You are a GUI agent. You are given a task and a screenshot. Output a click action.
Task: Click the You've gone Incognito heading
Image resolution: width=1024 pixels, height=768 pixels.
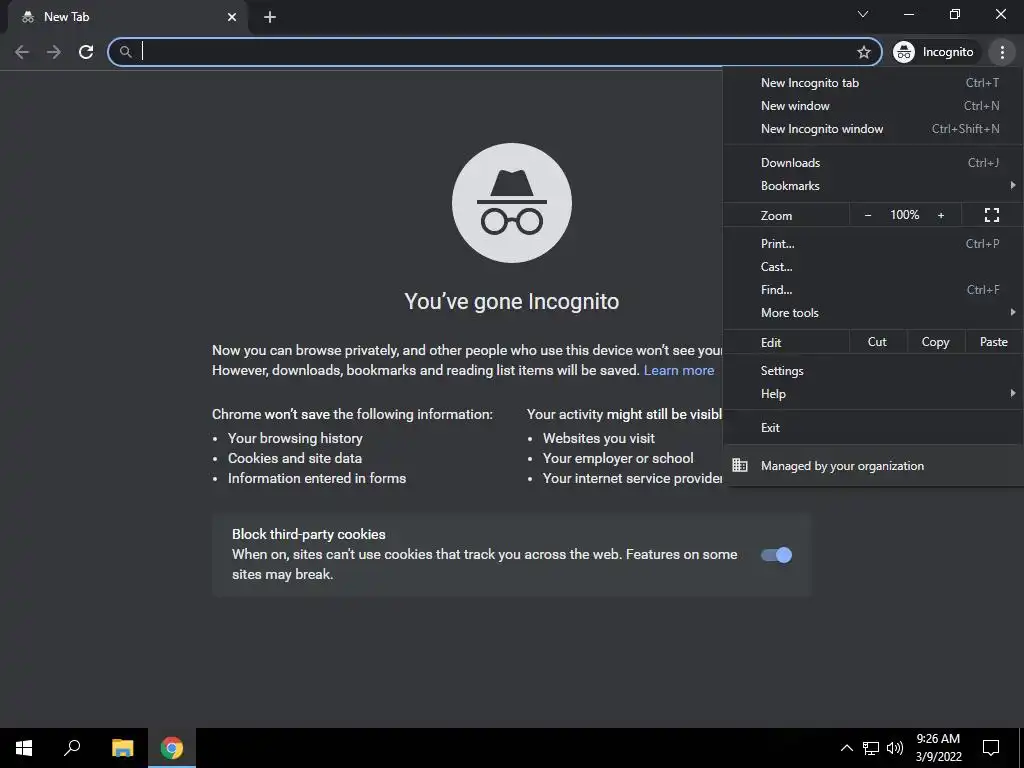(x=511, y=302)
